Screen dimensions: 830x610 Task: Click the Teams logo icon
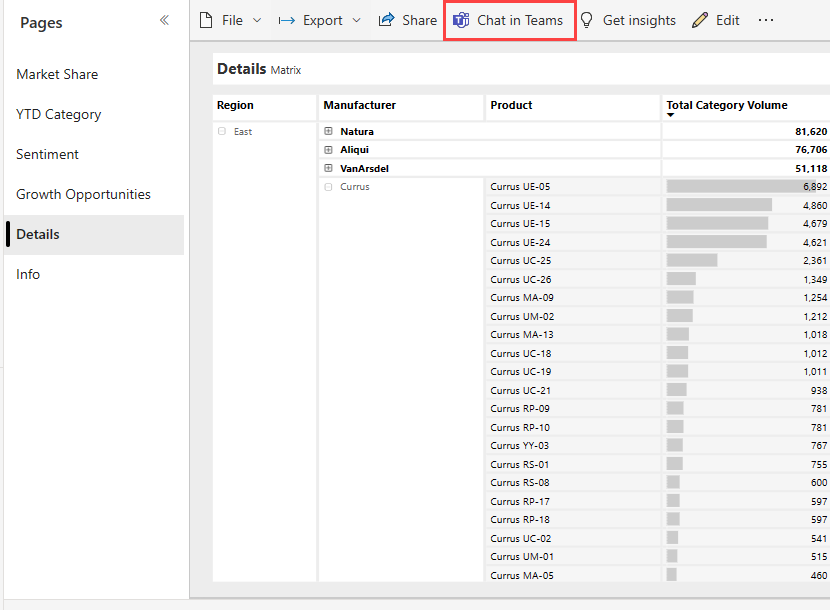(461, 20)
